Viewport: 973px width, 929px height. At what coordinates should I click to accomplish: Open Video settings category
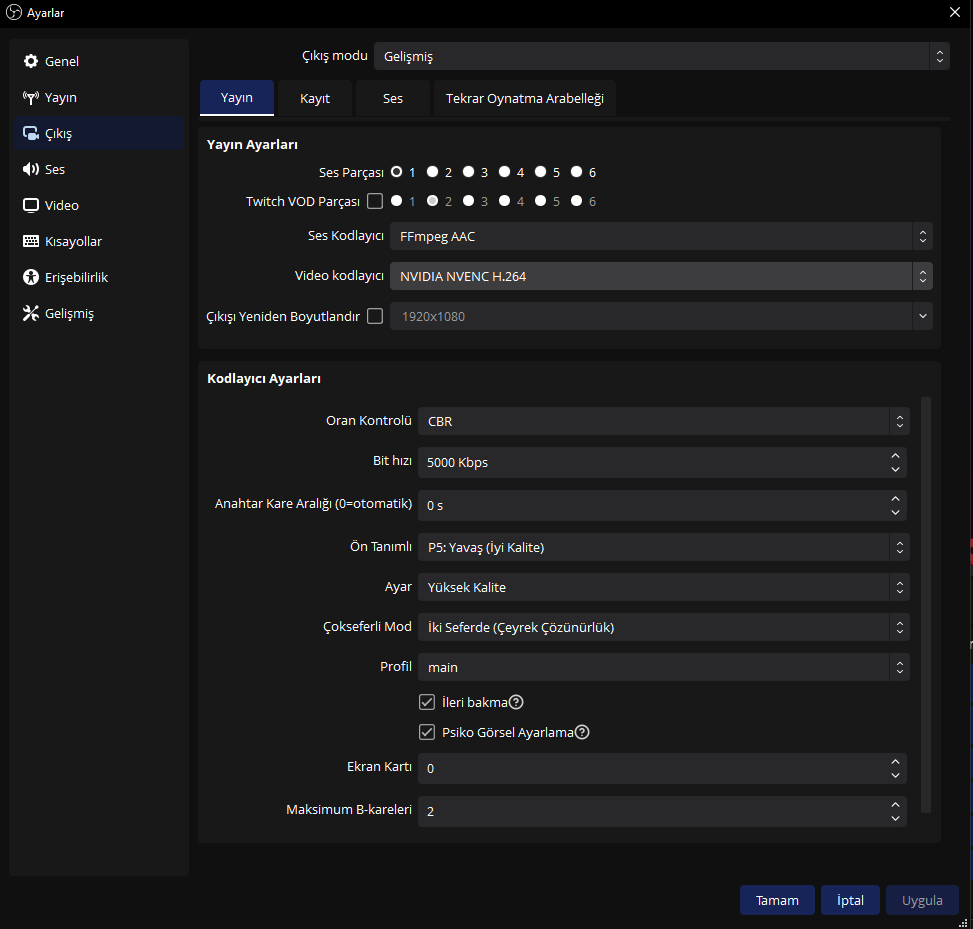point(99,205)
